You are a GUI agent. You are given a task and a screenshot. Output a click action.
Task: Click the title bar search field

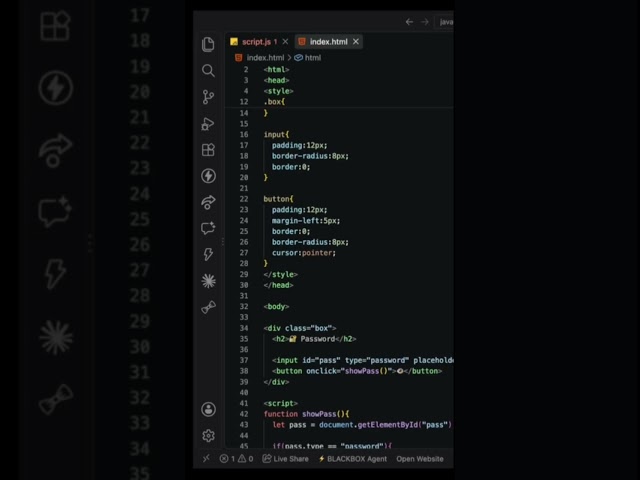click(444, 22)
